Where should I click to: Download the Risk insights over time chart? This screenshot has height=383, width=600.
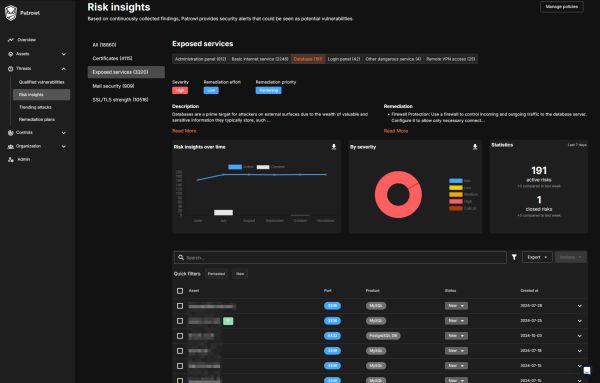[x=334, y=147]
